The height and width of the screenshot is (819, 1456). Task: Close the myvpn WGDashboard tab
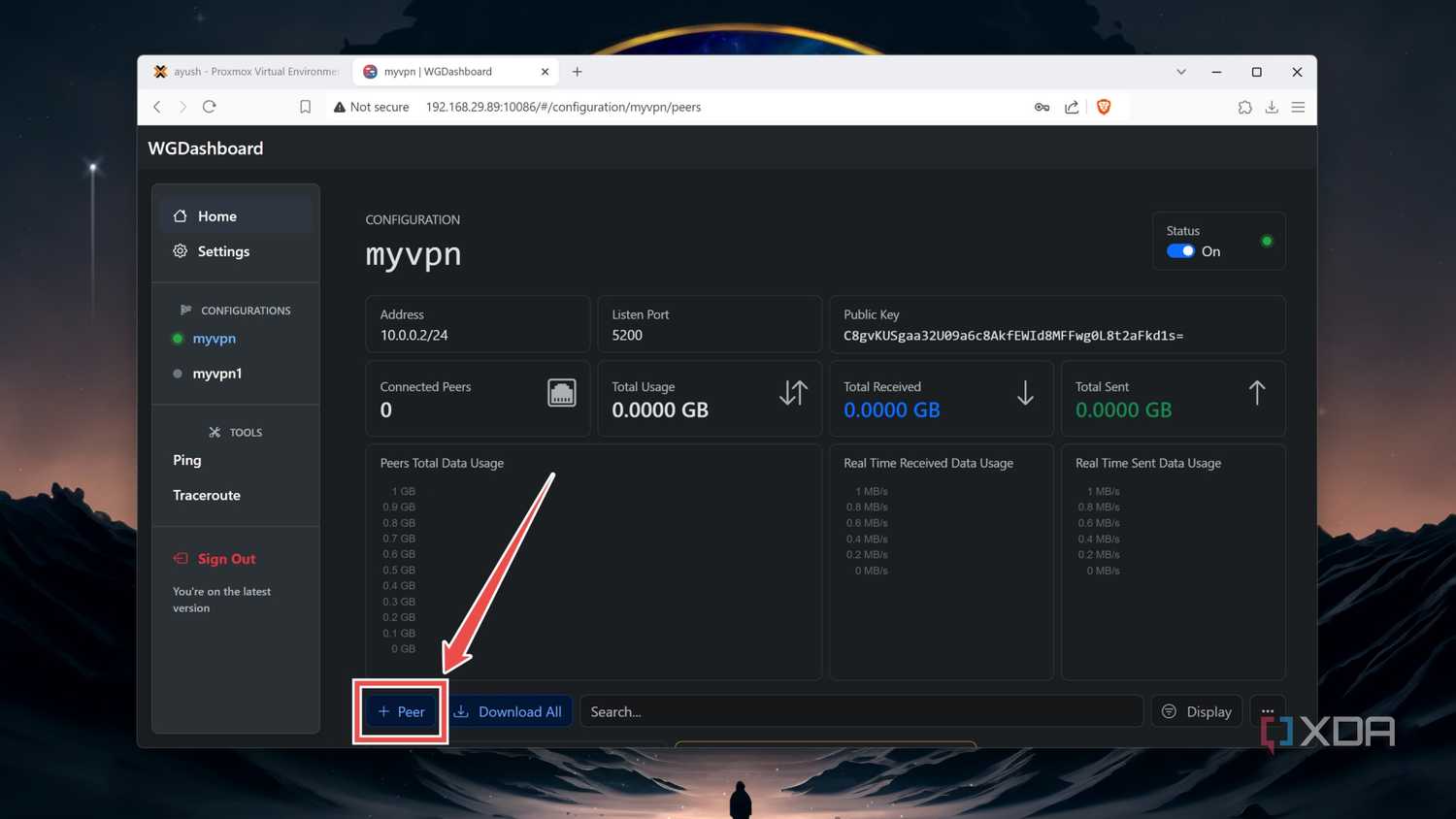pos(545,72)
